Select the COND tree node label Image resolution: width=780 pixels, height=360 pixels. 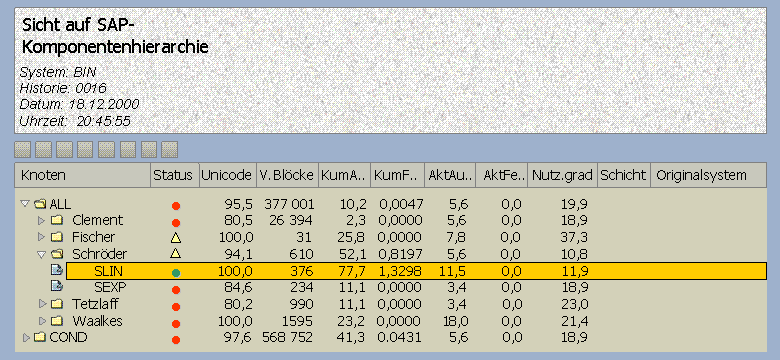(x=68, y=338)
